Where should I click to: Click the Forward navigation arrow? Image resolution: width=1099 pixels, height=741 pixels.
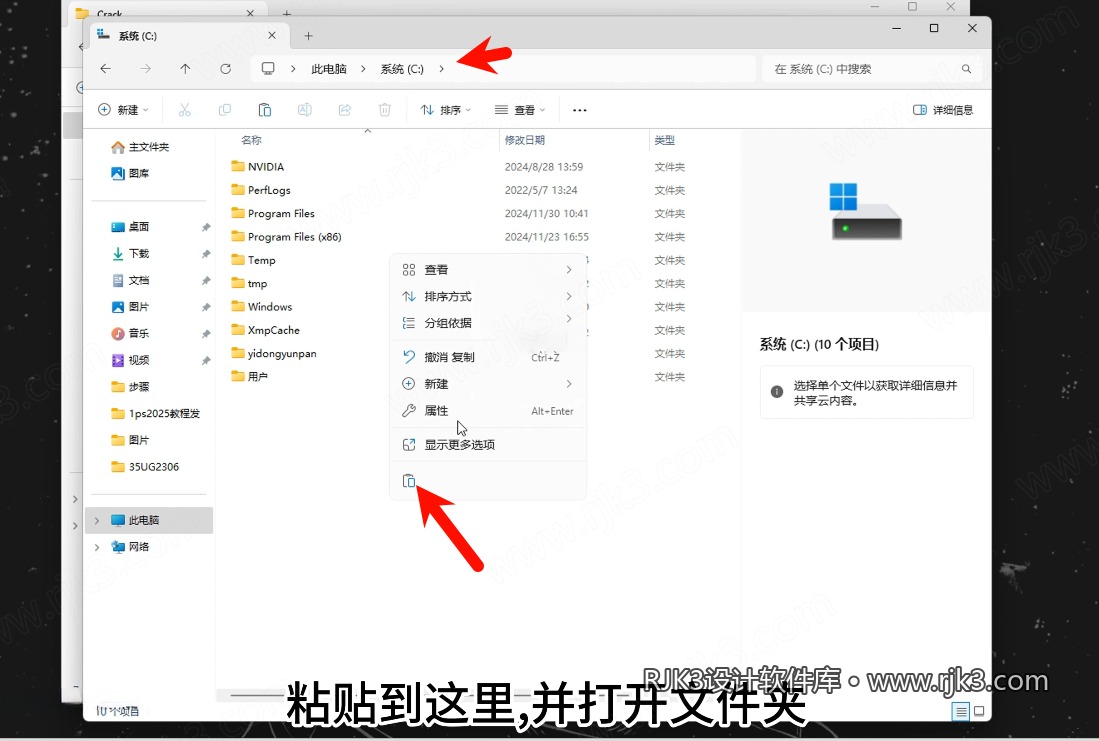[x=145, y=69]
